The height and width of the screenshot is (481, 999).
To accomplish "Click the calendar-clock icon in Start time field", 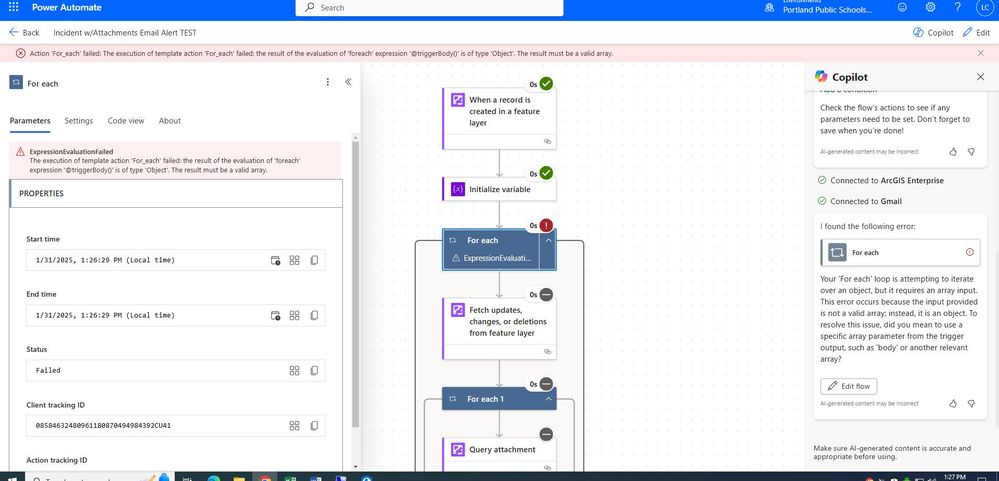I will click(275, 260).
